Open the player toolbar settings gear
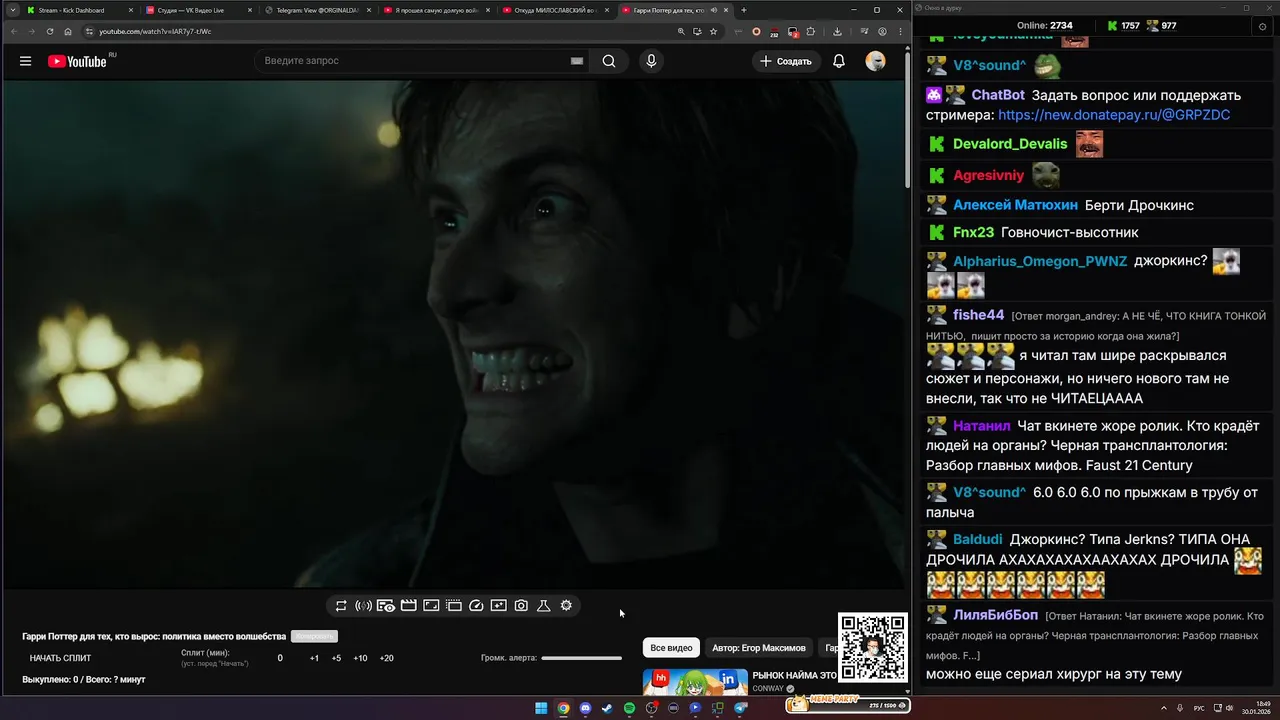 click(x=566, y=606)
